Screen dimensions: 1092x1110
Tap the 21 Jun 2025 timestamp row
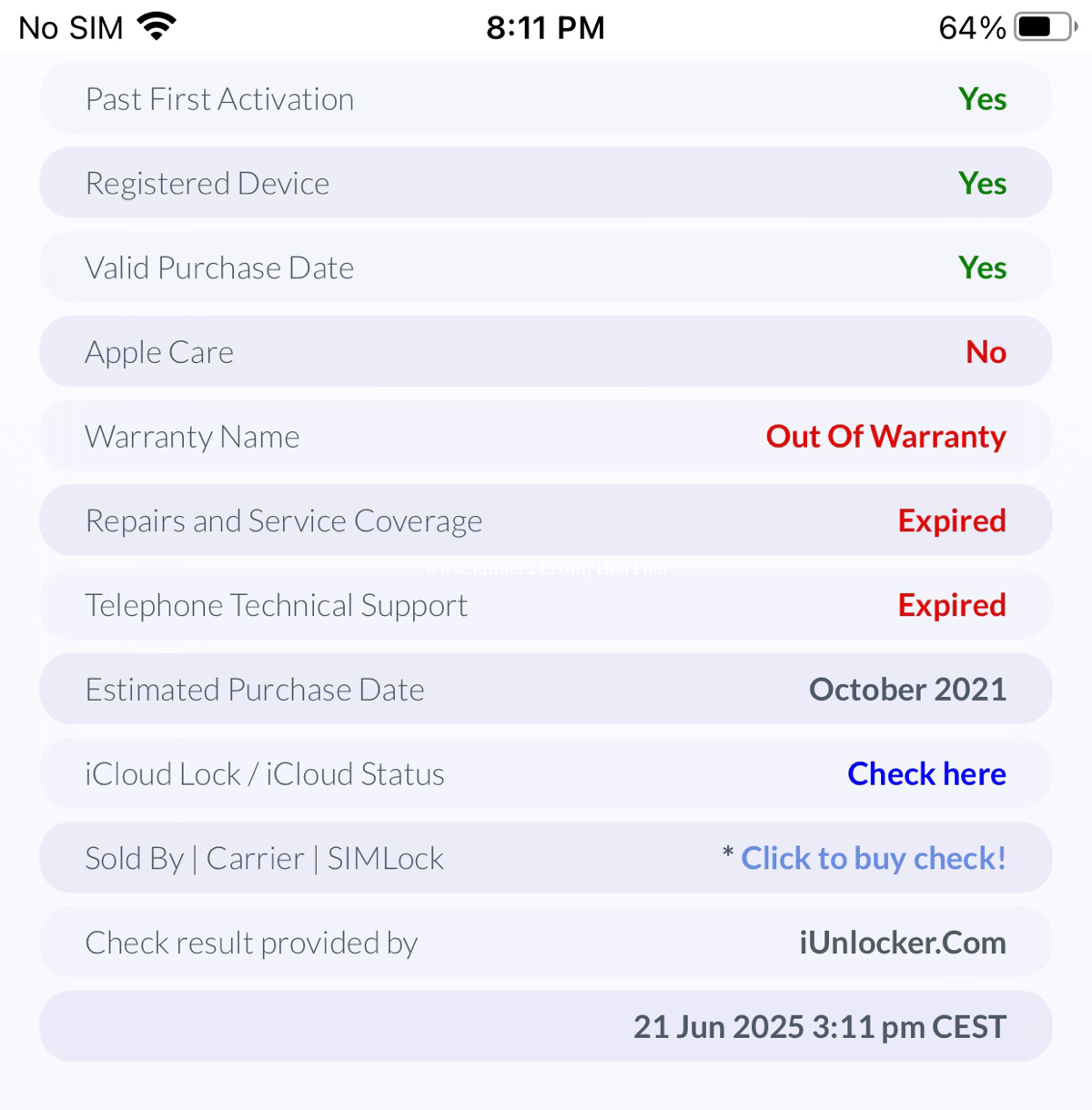click(x=546, y=1026)
